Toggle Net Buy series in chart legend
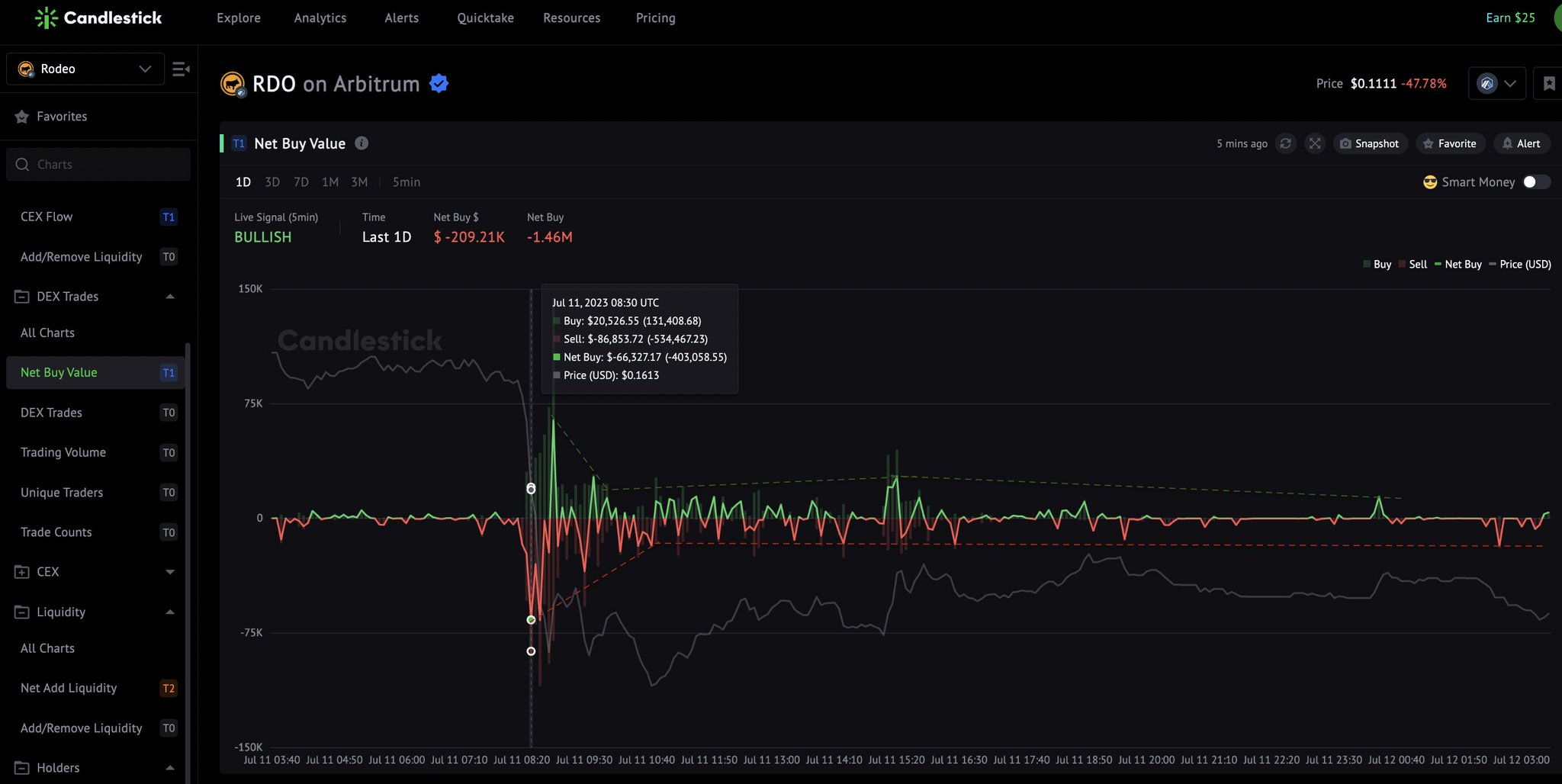Screen dimensions: 1562x784 click(1458, 265)
